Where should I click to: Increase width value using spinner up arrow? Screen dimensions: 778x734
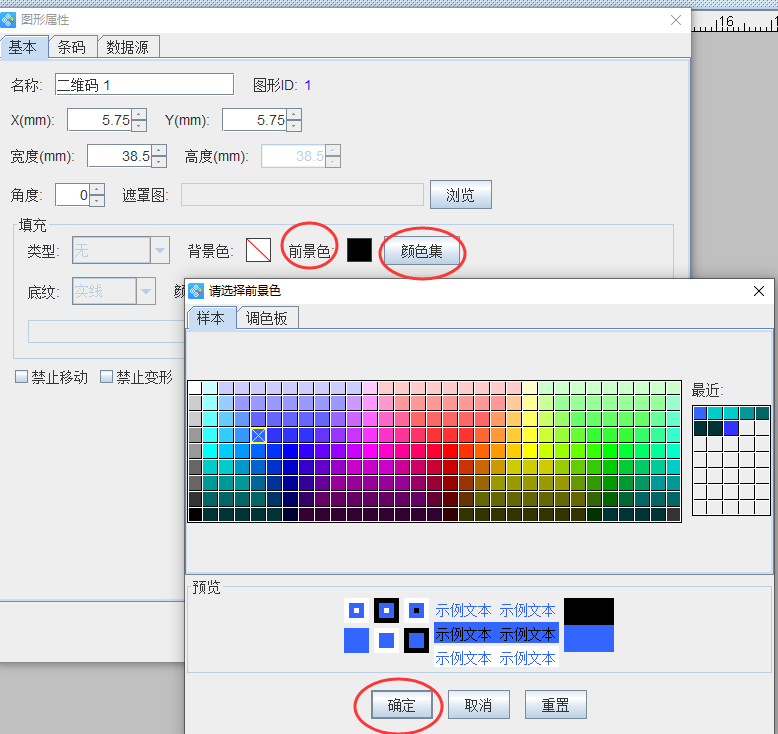click(159, 150)
